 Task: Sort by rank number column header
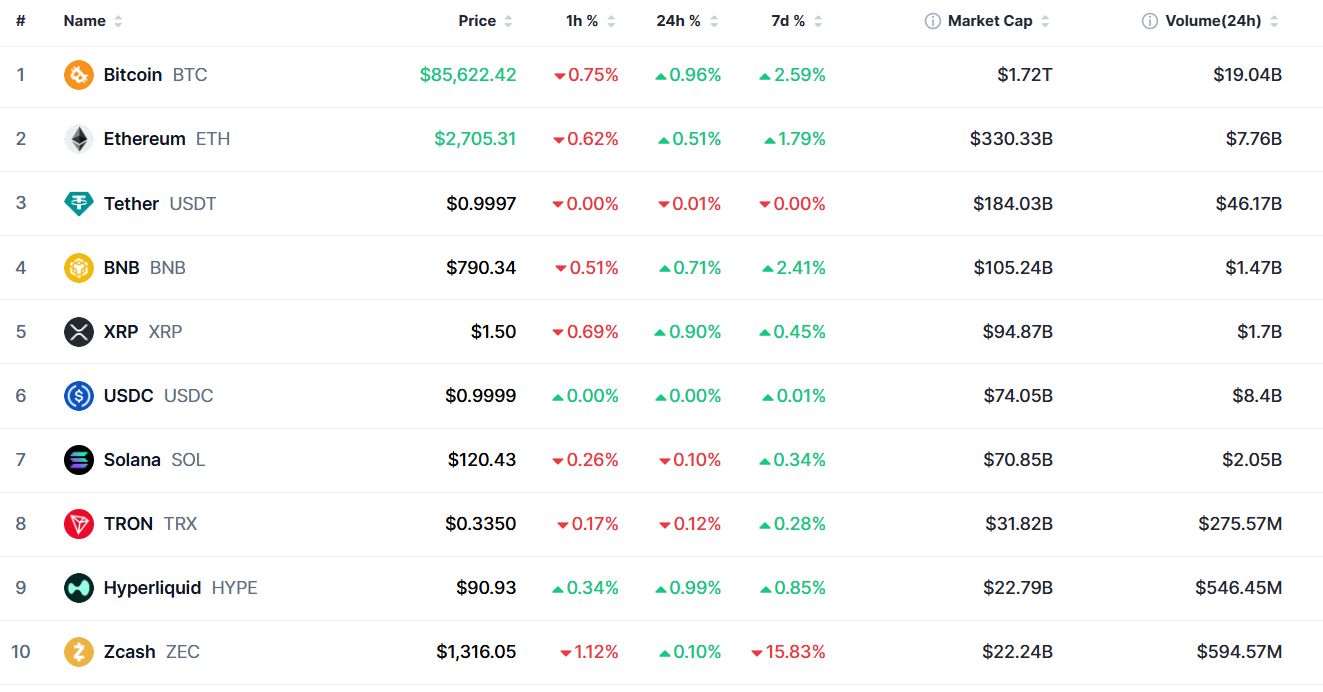point(21,21)
